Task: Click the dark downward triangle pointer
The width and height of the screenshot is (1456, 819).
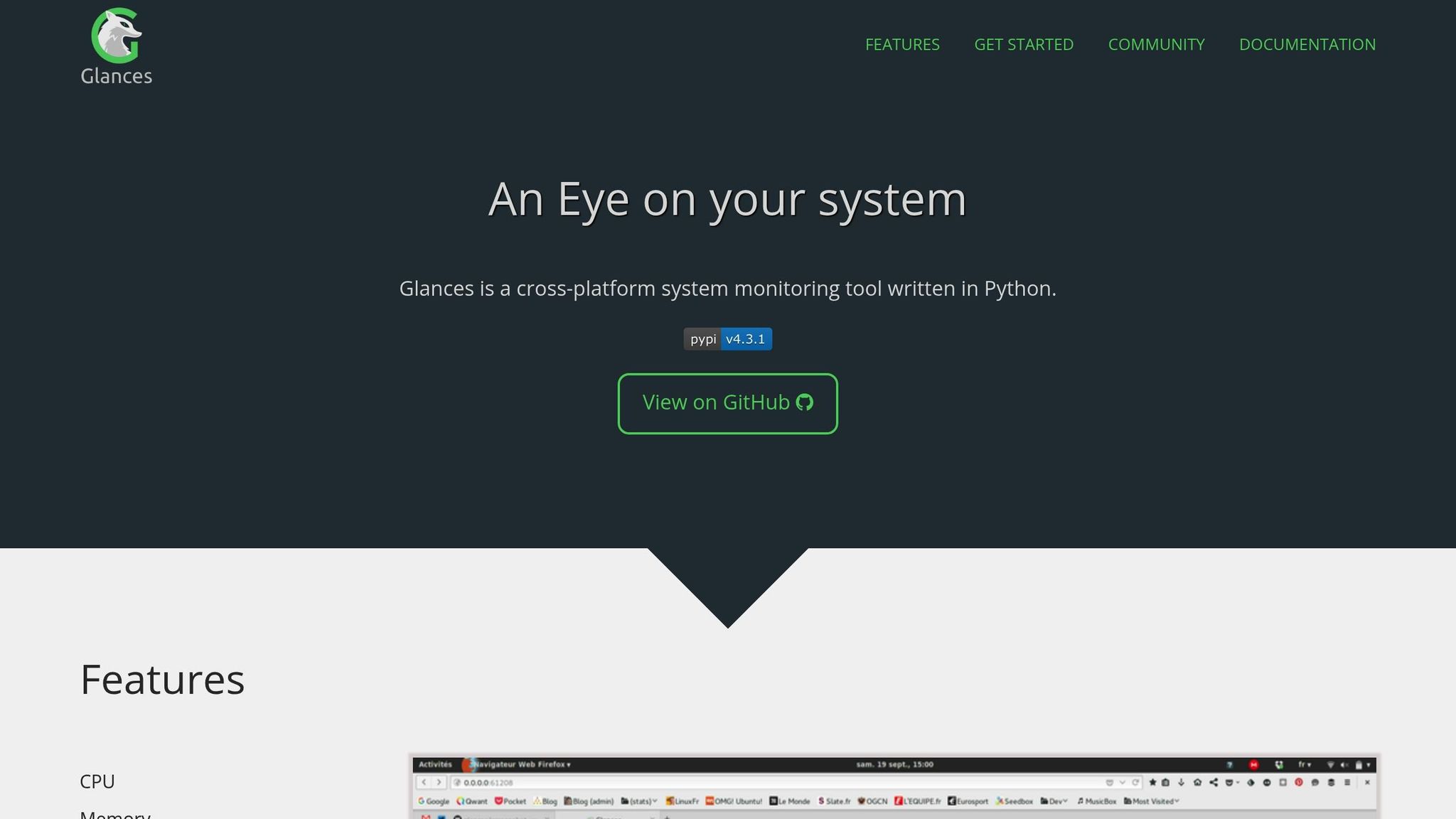Action: 727,583
